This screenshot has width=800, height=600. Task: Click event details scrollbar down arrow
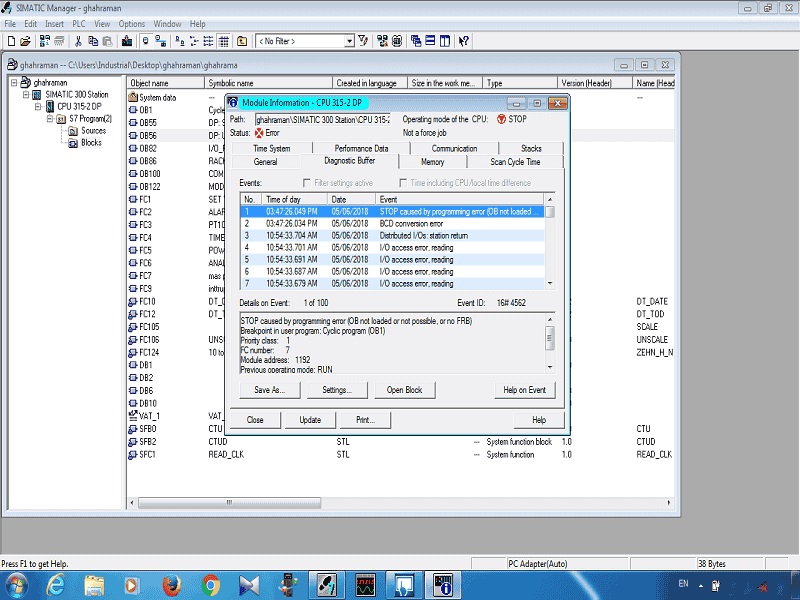[549, 367]
